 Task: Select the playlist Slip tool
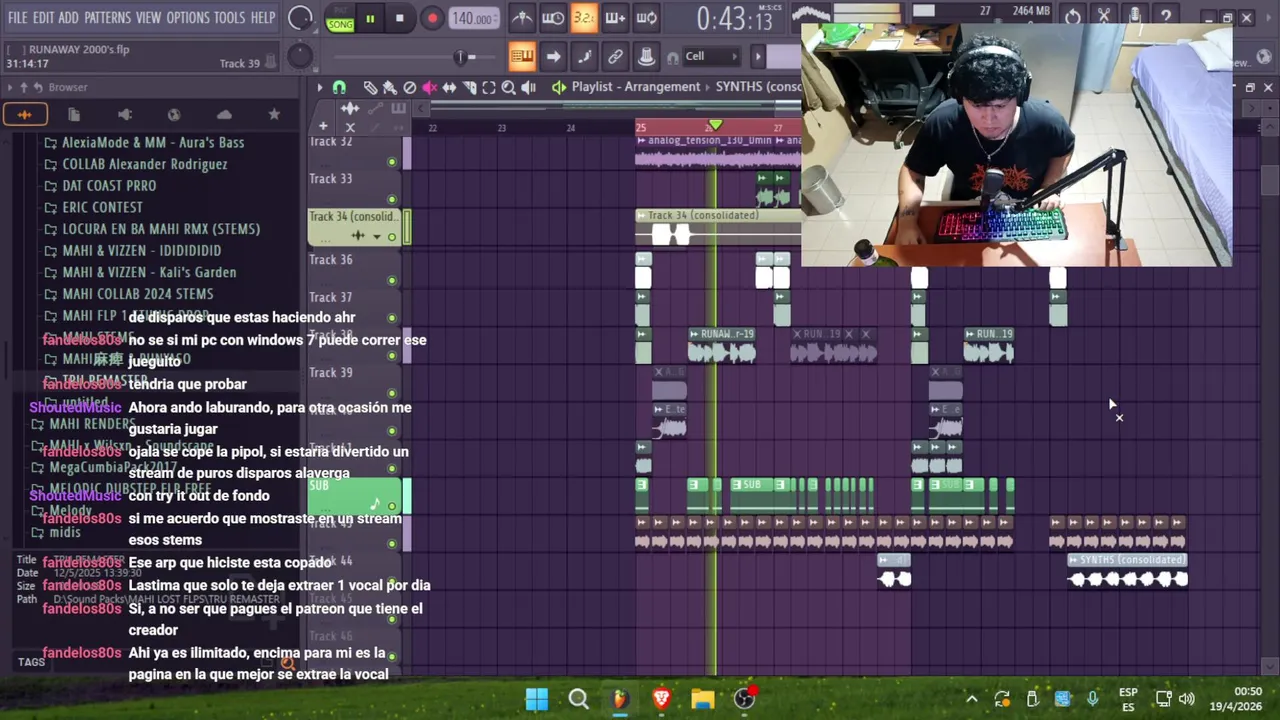tap(449, 87)
